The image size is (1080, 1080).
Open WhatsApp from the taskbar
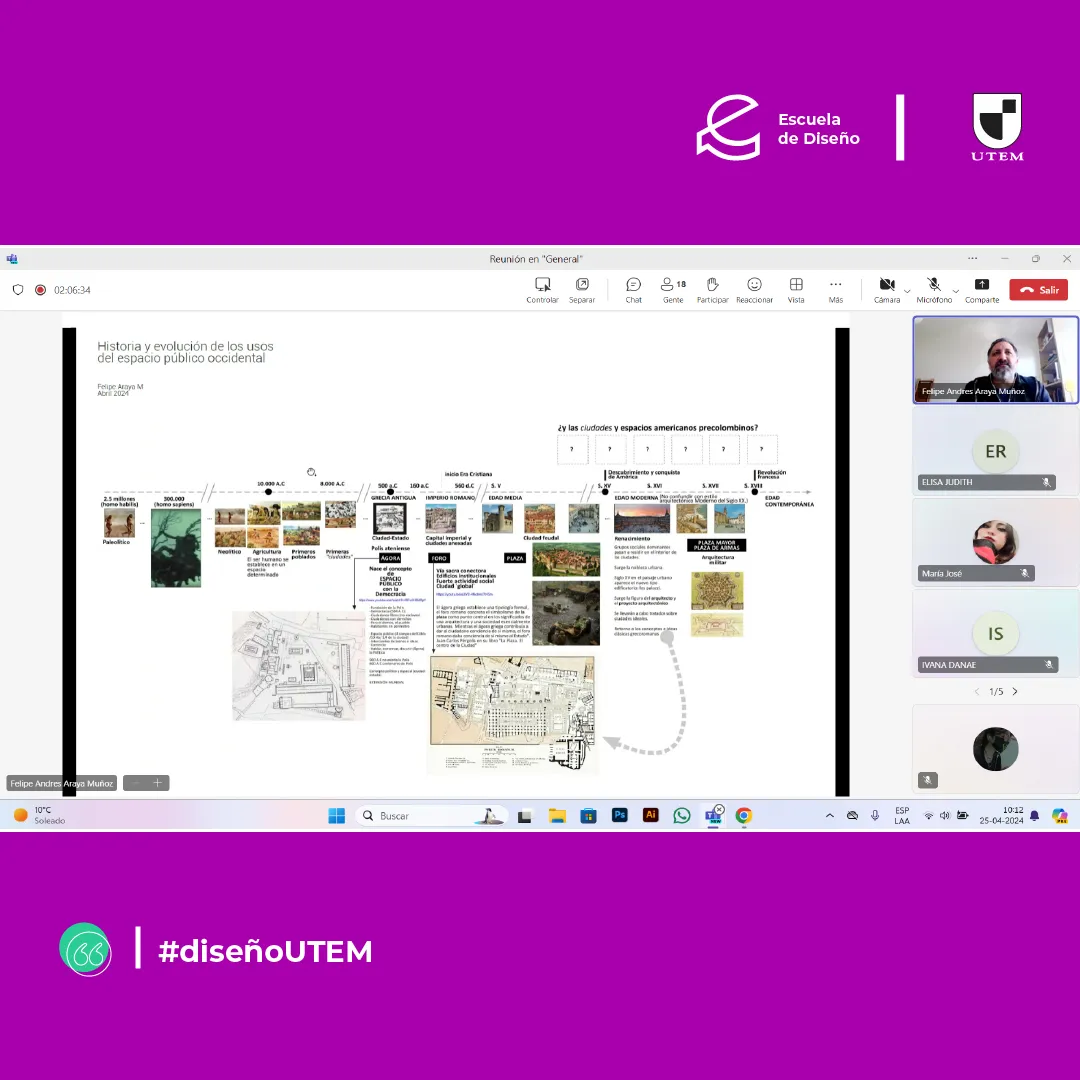pyautogui.click(x=682, y=815)
